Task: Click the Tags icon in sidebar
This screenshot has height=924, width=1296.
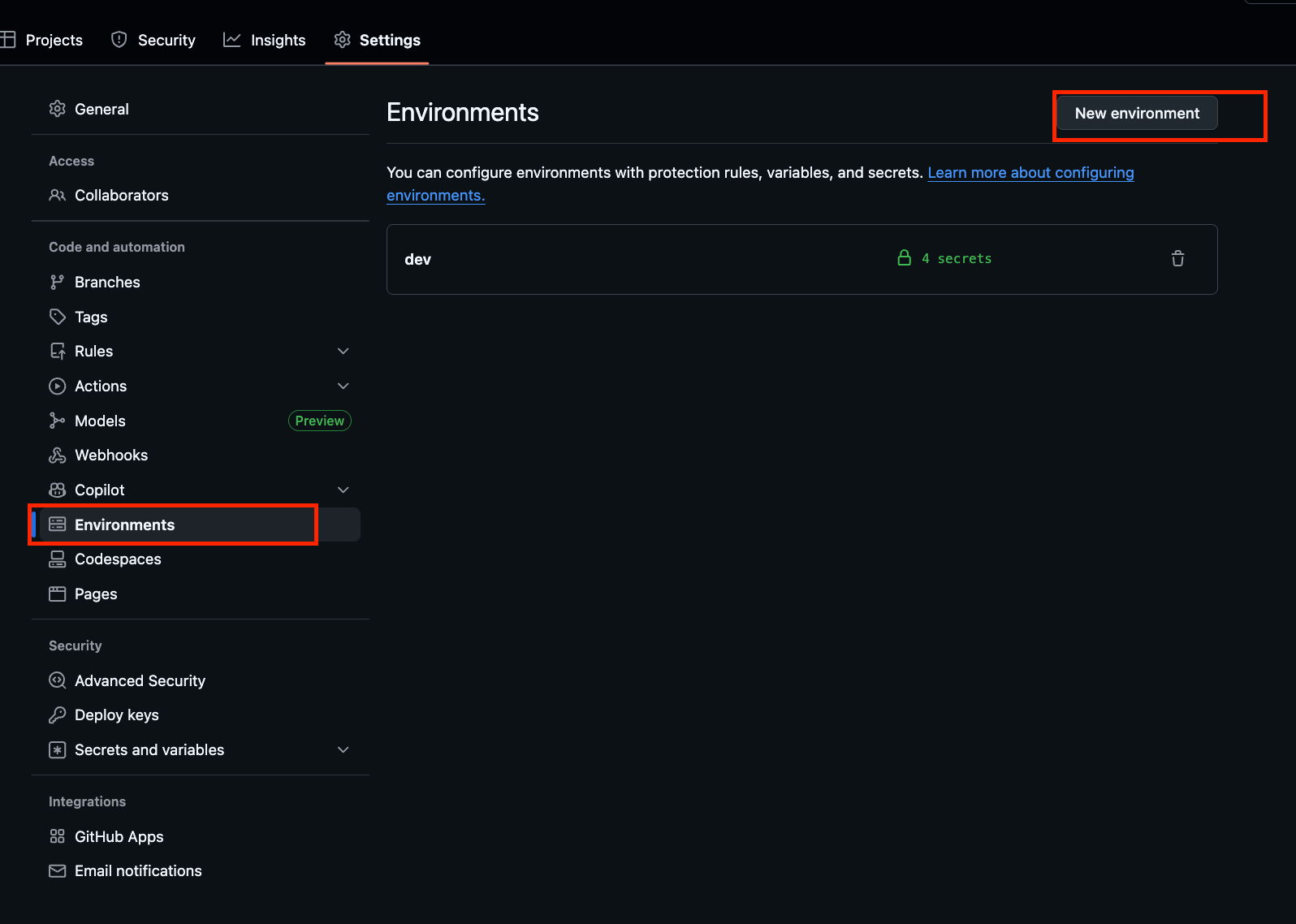Action: click(57, 317)
